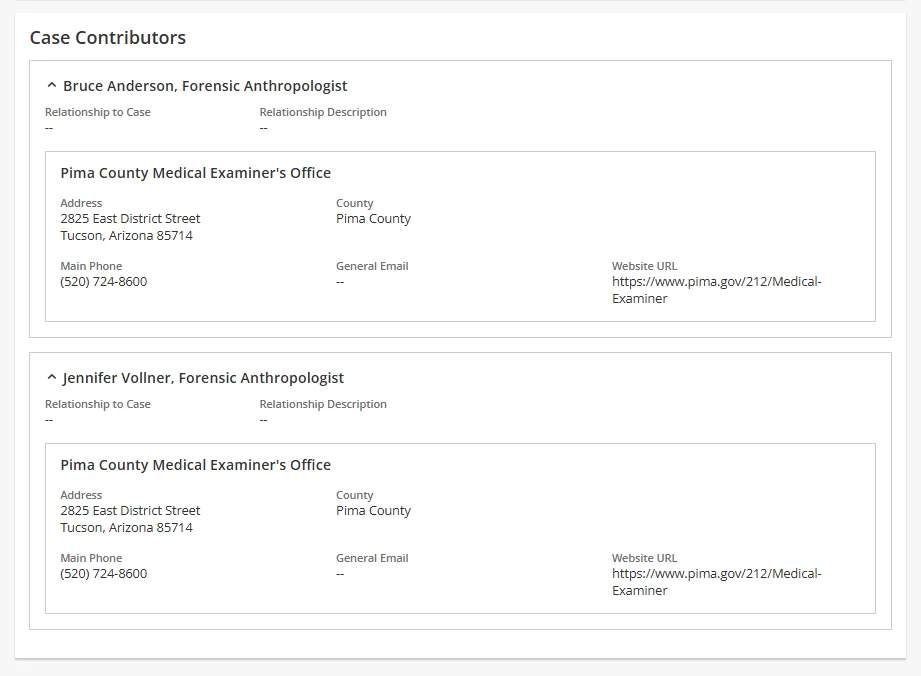Collapse the Jennifer Vollner contributor chevron
This screenshot has width=921, height=676.
coord(52,378)
